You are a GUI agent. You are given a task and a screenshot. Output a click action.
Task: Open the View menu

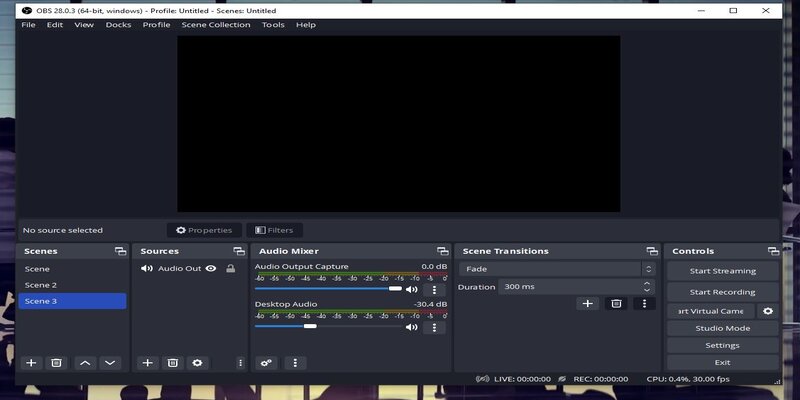[x=84, y=24]
